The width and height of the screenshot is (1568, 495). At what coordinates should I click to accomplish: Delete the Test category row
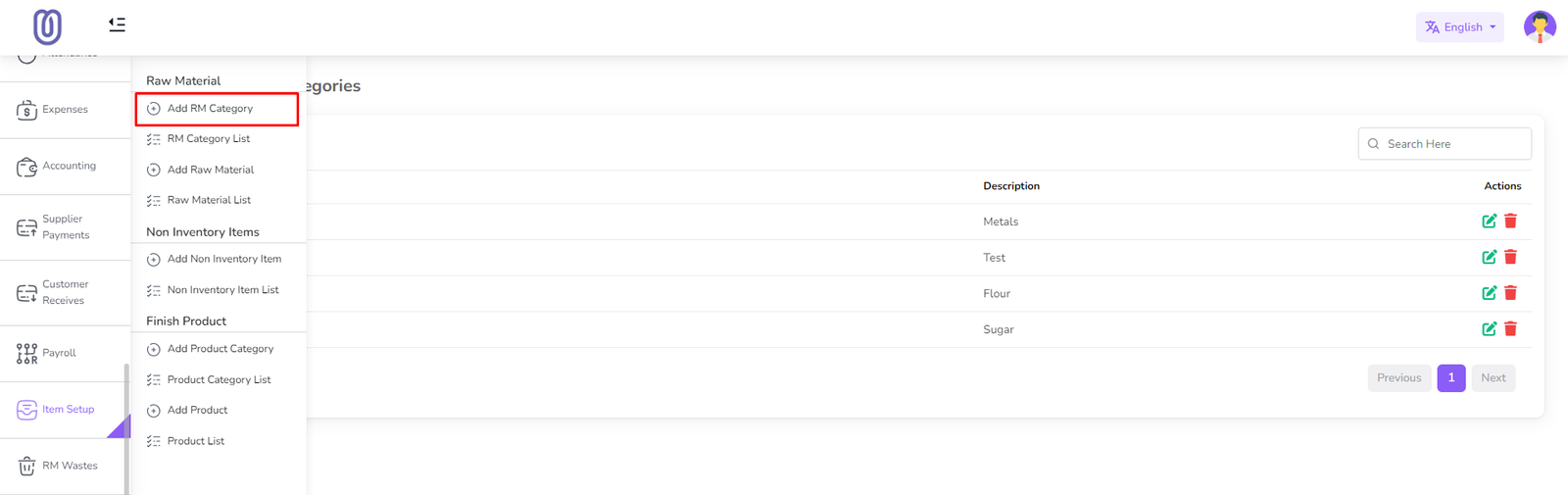coord(1510,257)
